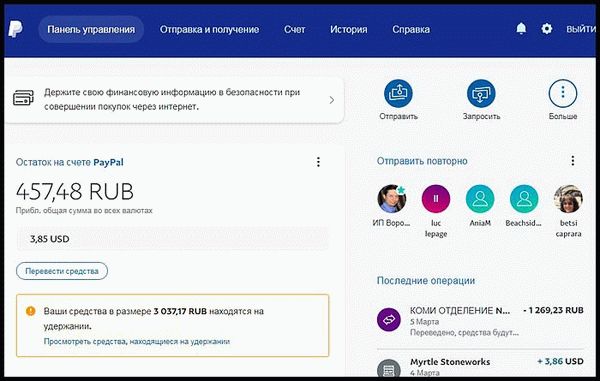This screenshot has height=381, width=600.
Task: Click the 457,48 RUB balance amount
Action: coord(75,191)
